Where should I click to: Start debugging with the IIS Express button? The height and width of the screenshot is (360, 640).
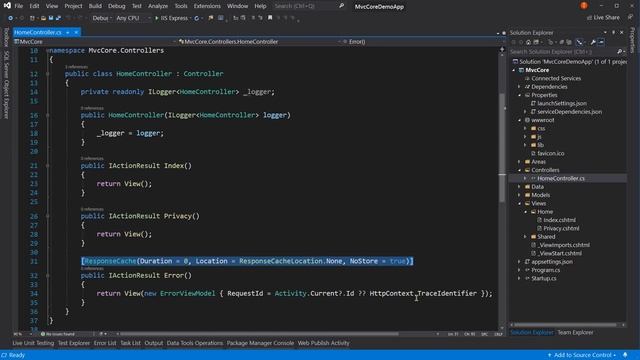[x=171, y=18]
